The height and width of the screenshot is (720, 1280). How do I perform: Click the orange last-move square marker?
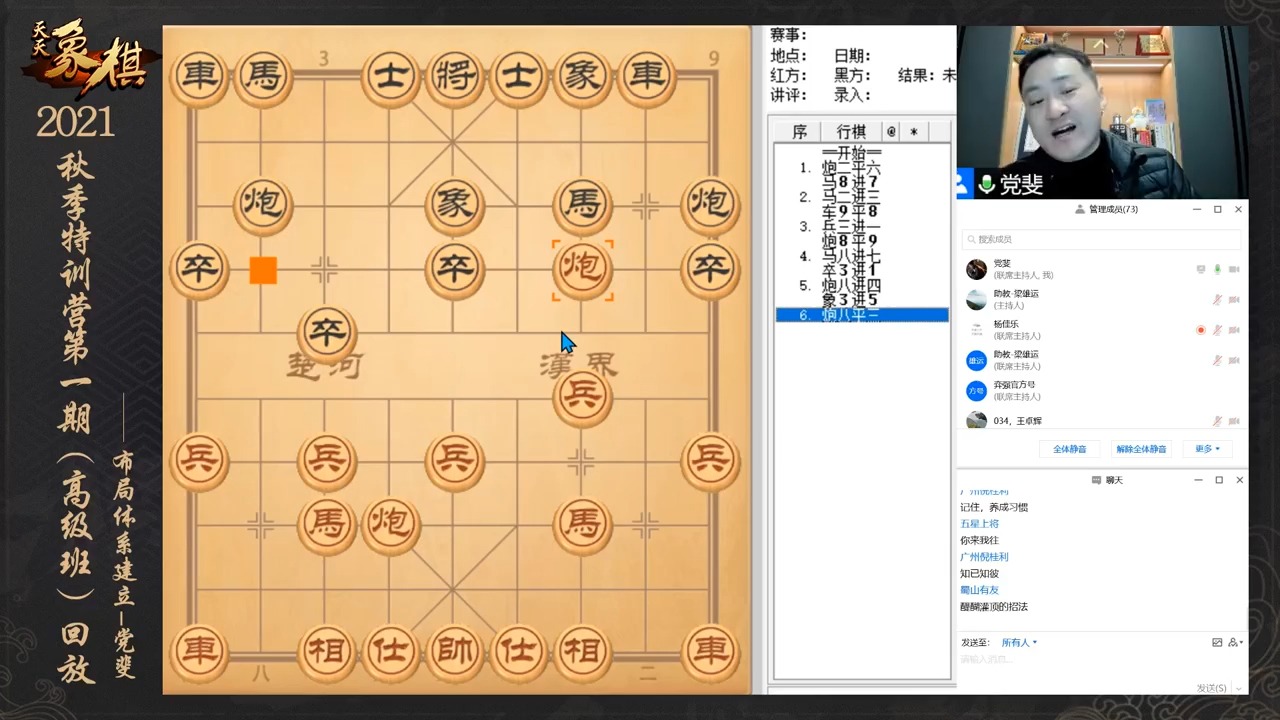coord(263,270)
